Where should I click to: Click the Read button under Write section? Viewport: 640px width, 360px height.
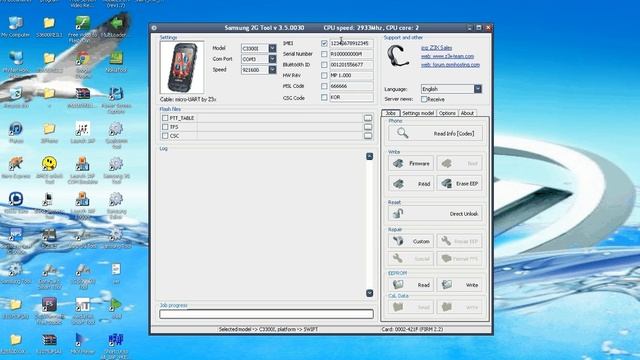[x=411, y=184]
